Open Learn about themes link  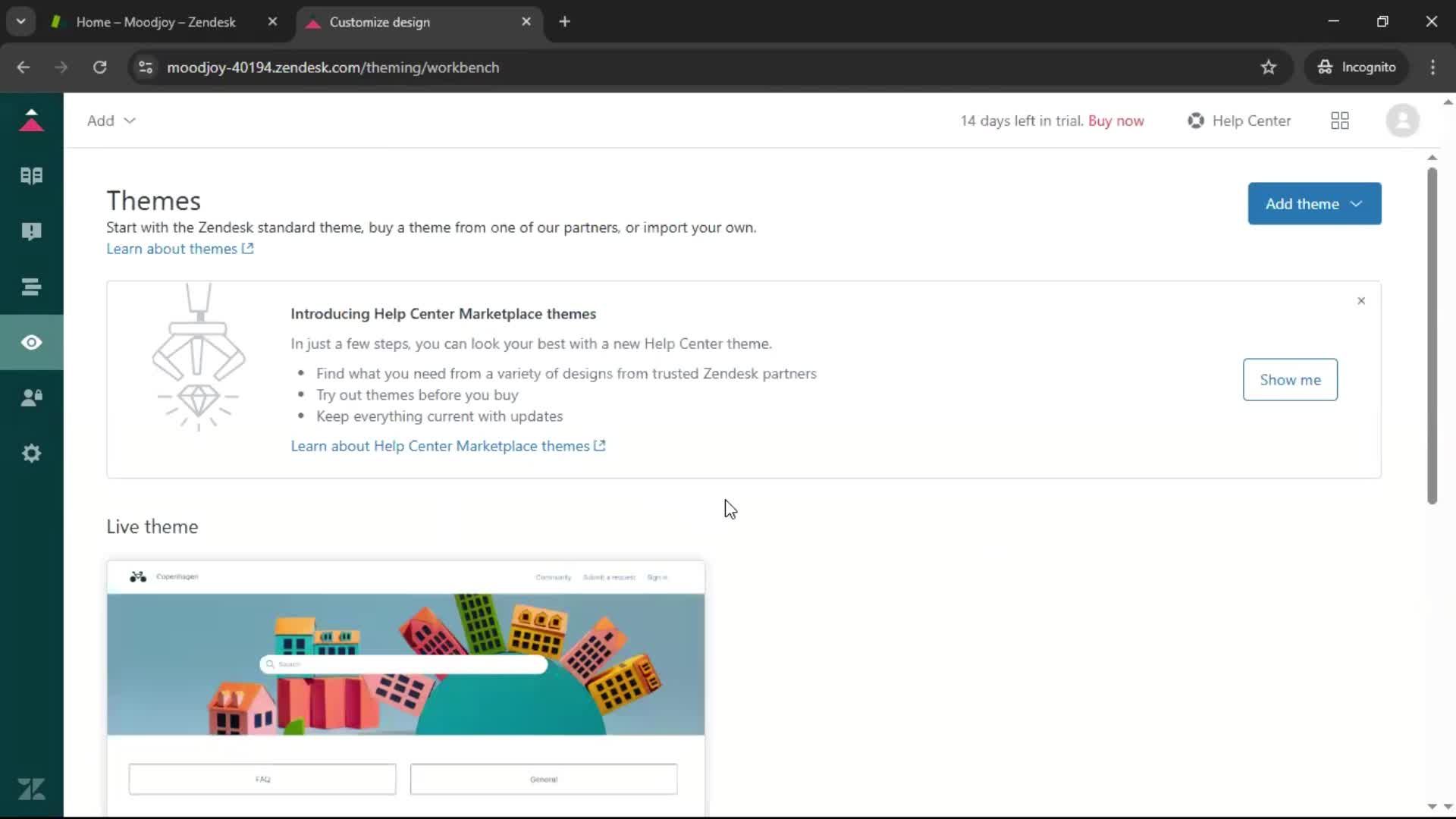[180, 249]
